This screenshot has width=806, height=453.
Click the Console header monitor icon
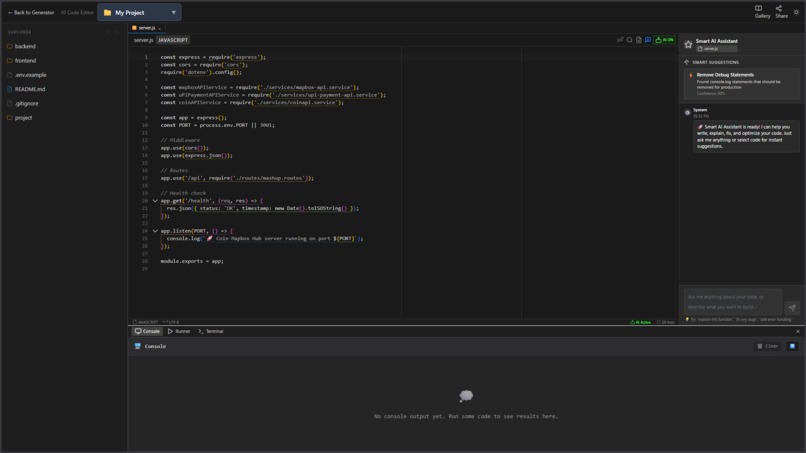coord(137,347)
